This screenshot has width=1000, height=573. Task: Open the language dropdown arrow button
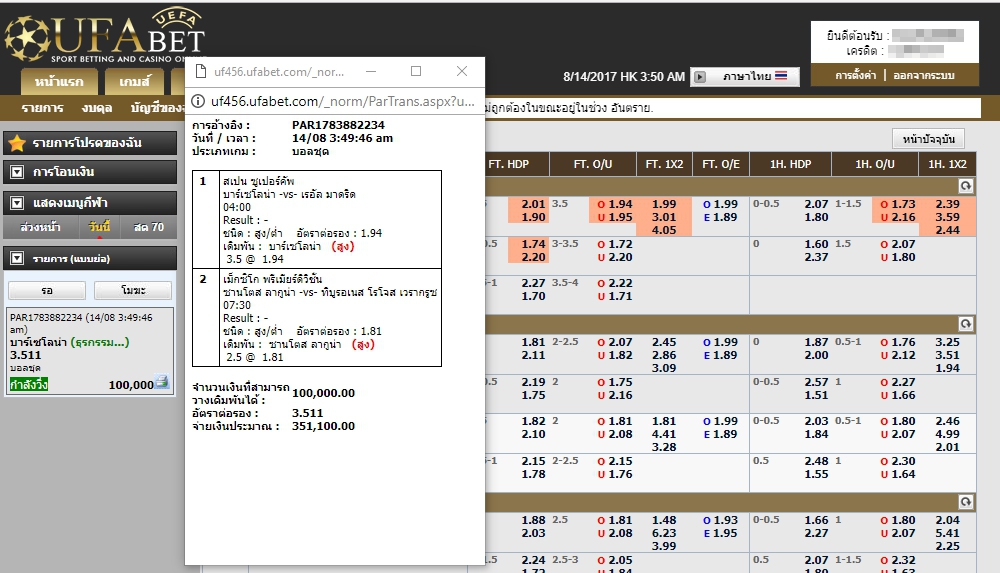(700, 77)
